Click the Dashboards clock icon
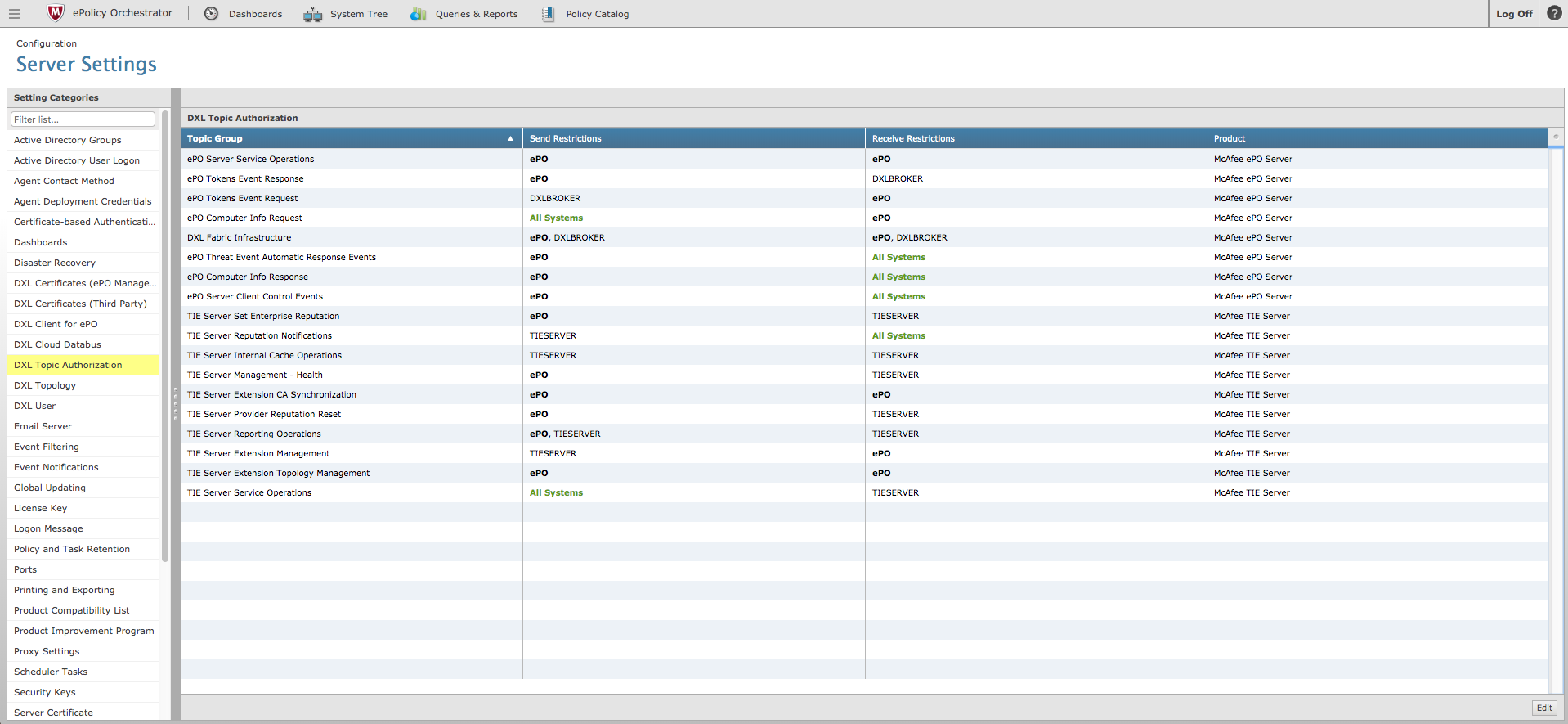Screen dimensions: 1568x724 click(211, 14)
